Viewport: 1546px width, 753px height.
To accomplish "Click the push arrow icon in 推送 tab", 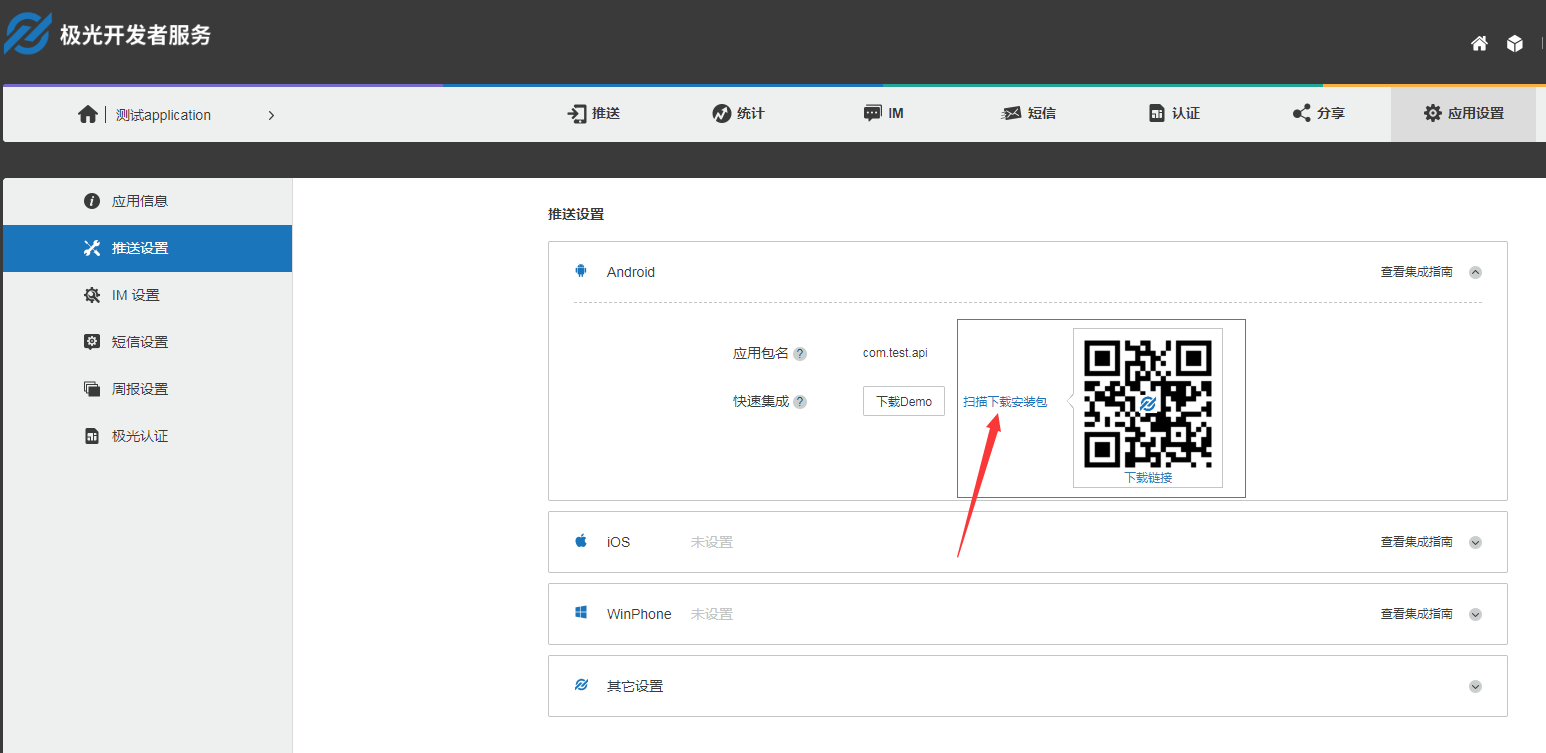I will (x=576, y=114).
